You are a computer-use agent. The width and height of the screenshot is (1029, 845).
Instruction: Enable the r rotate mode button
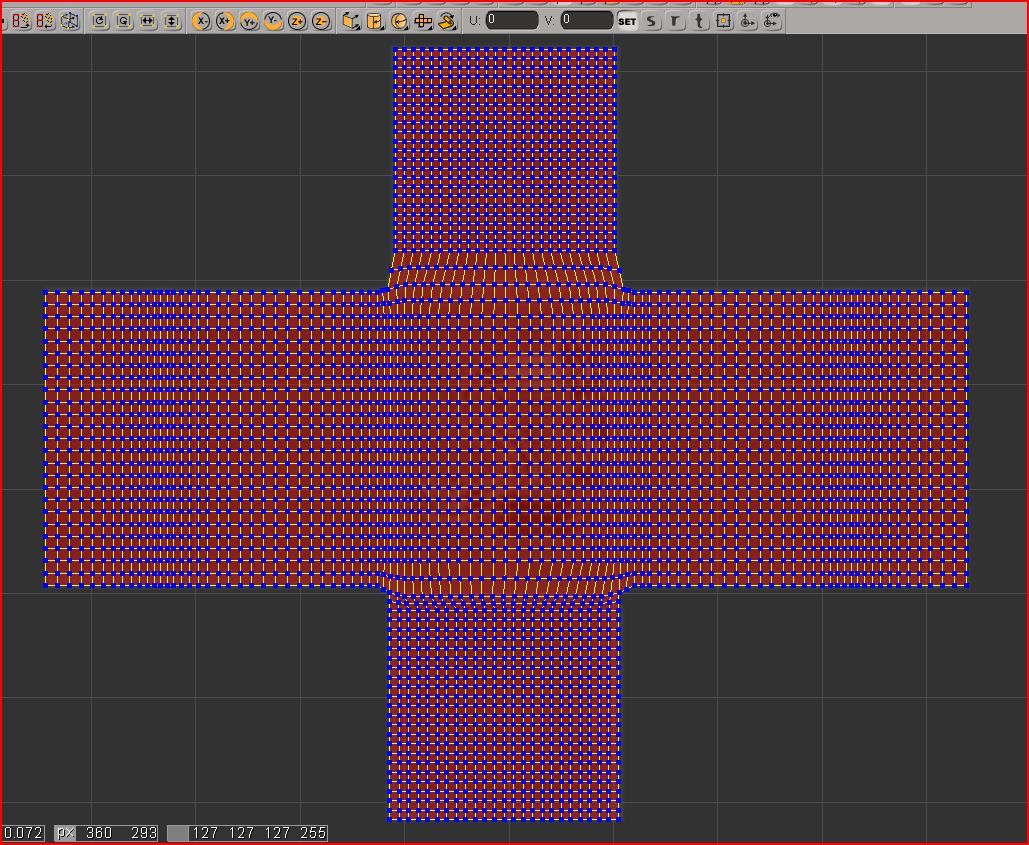click(x=673, y=19)
